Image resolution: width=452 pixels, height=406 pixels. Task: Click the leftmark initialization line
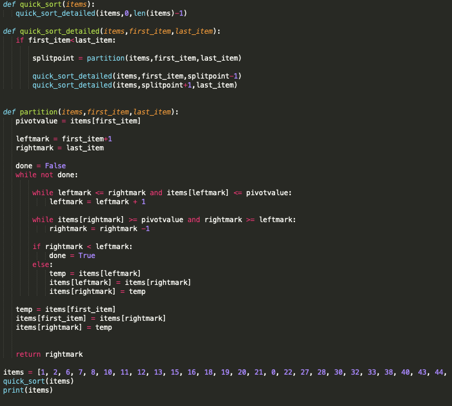pos(64,139)
